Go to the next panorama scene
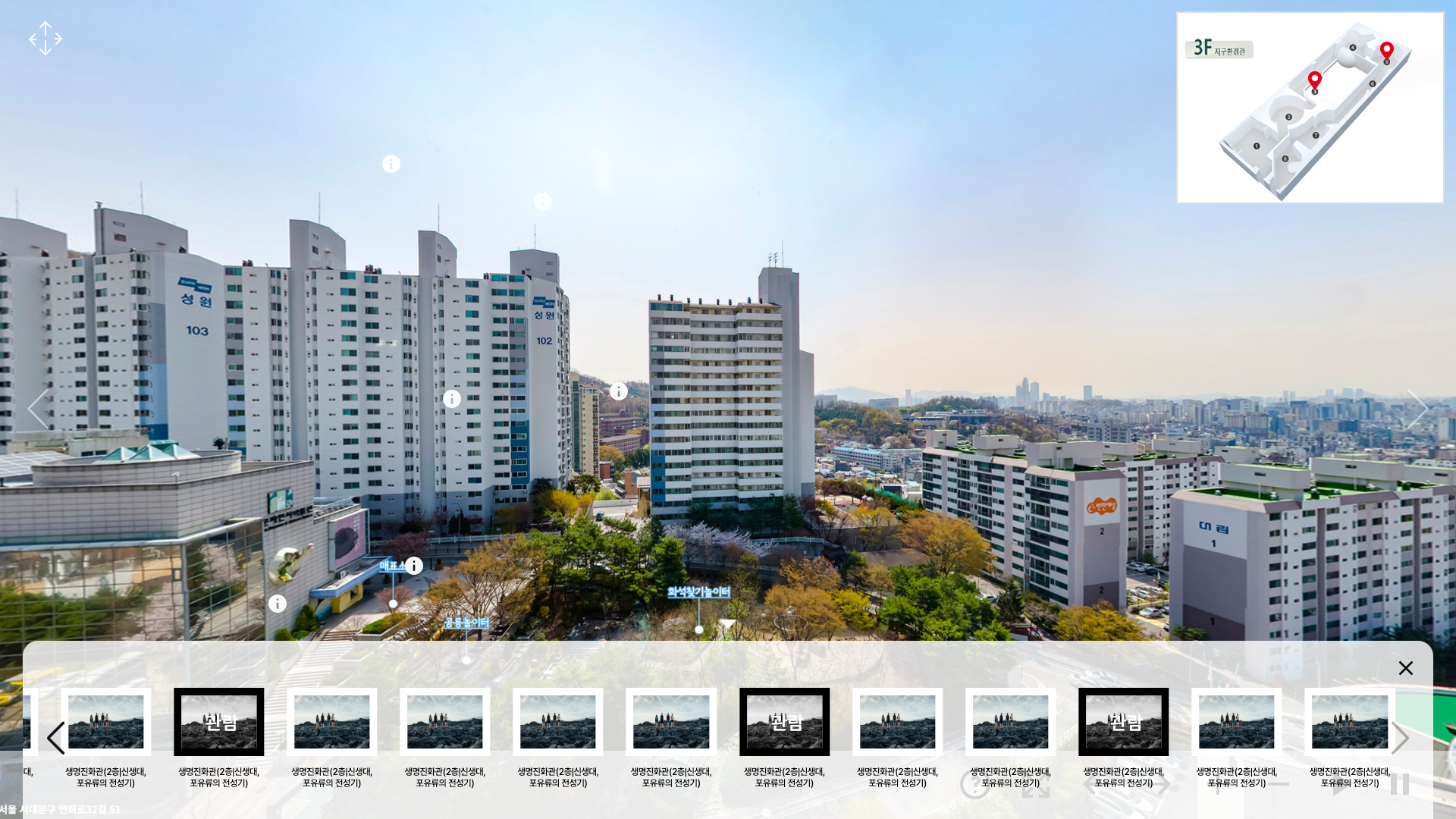The height and width of the screenshot is (819, 1456). coord(1417,409)
